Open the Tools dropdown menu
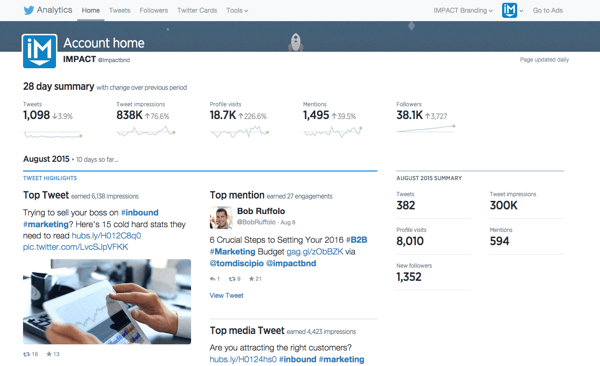This screenshot has width=600, height=366. click(237, 10)
